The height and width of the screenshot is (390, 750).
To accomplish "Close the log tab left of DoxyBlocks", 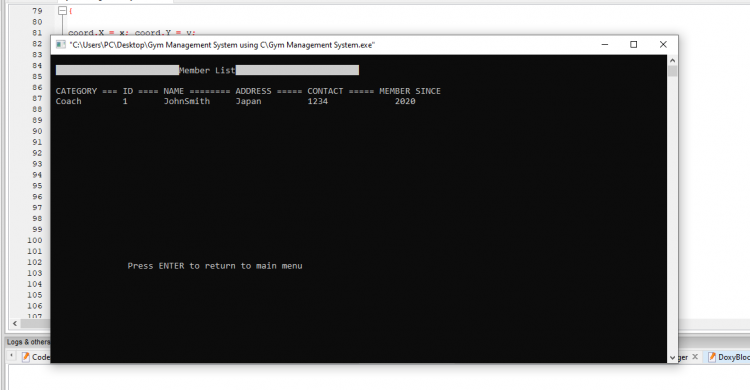I will tap(695, 357).
